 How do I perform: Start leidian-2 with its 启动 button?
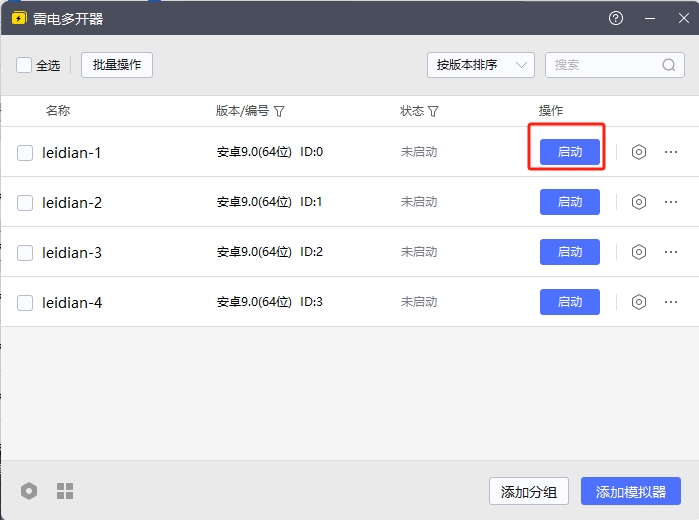pos(570,202)
